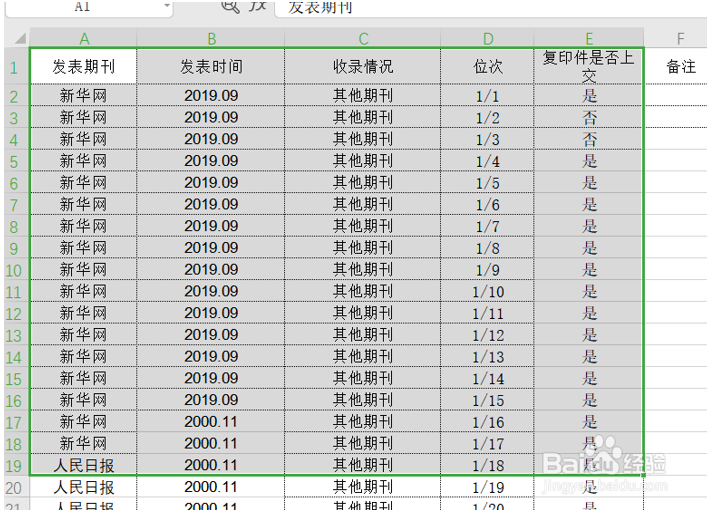Click 其他期刊 in row 2
The width and height of the screenshot is (707, 510).
point(363,96)
